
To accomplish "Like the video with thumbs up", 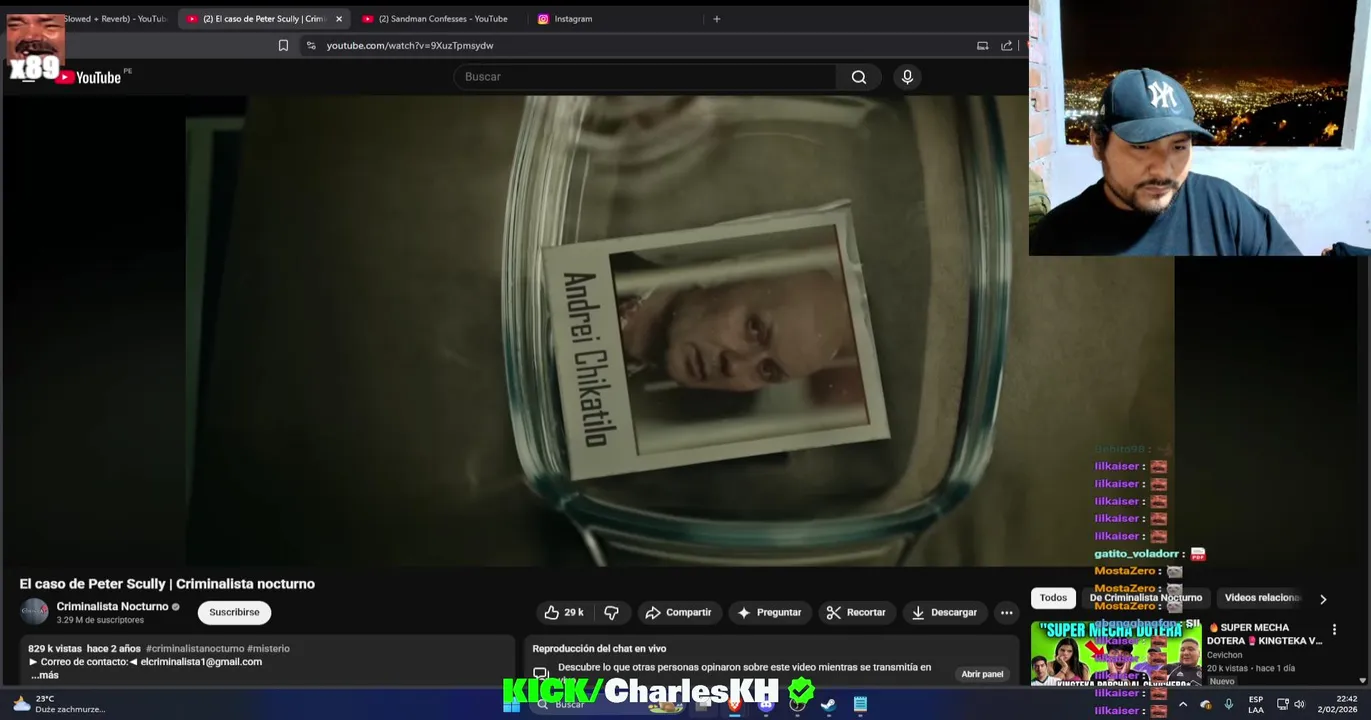I will tap(563, 612).
